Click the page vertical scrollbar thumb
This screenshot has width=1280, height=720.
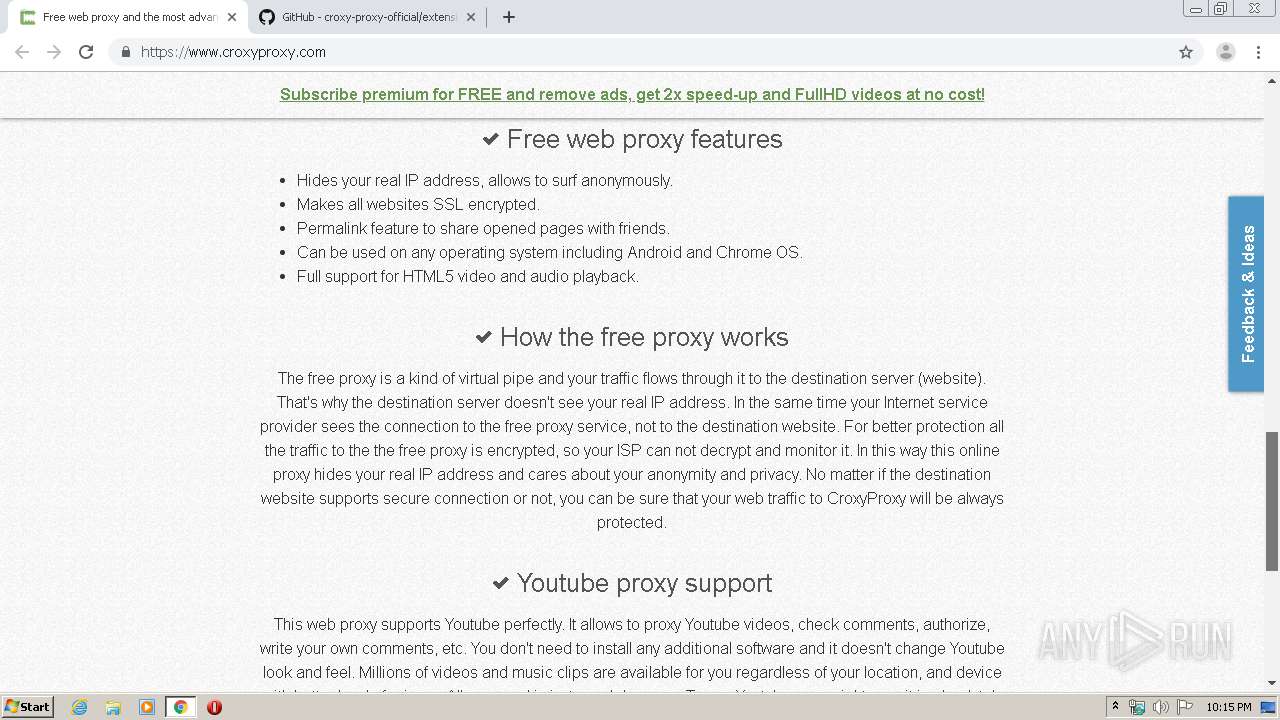(x=1272, y=501)
